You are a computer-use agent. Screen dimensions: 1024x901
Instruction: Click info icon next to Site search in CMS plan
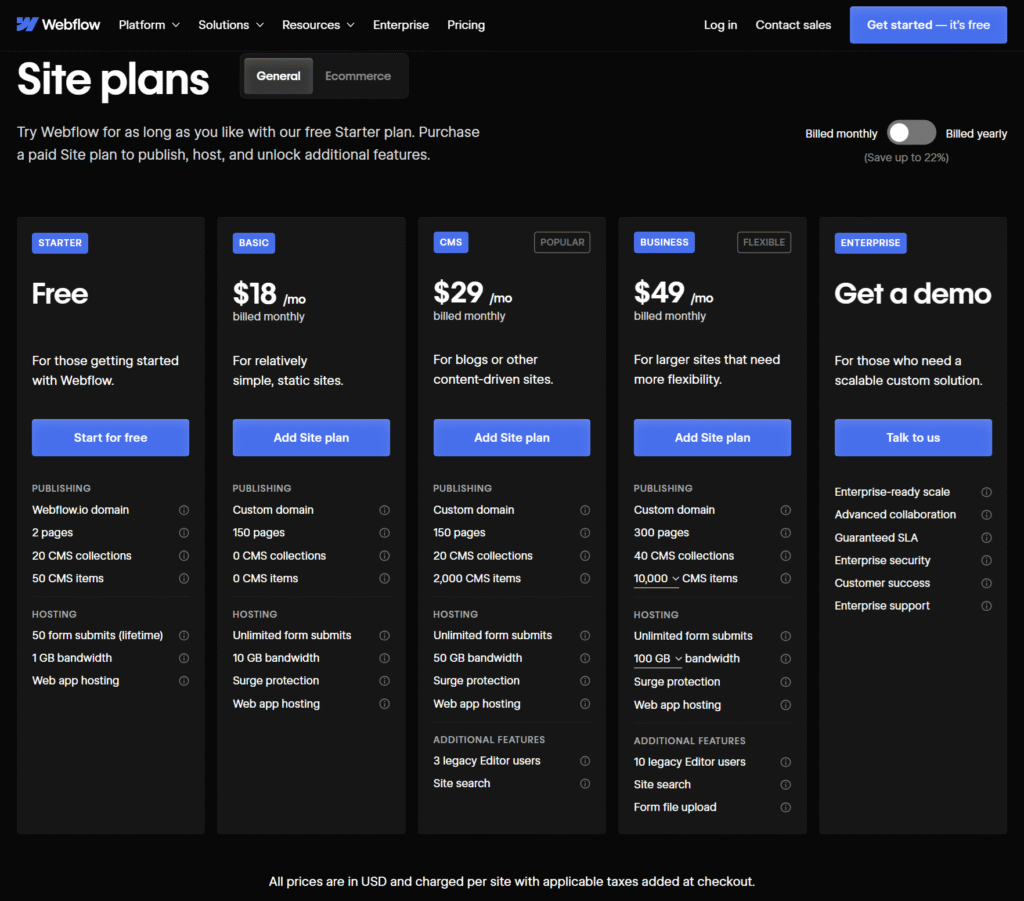pos(585,783)
